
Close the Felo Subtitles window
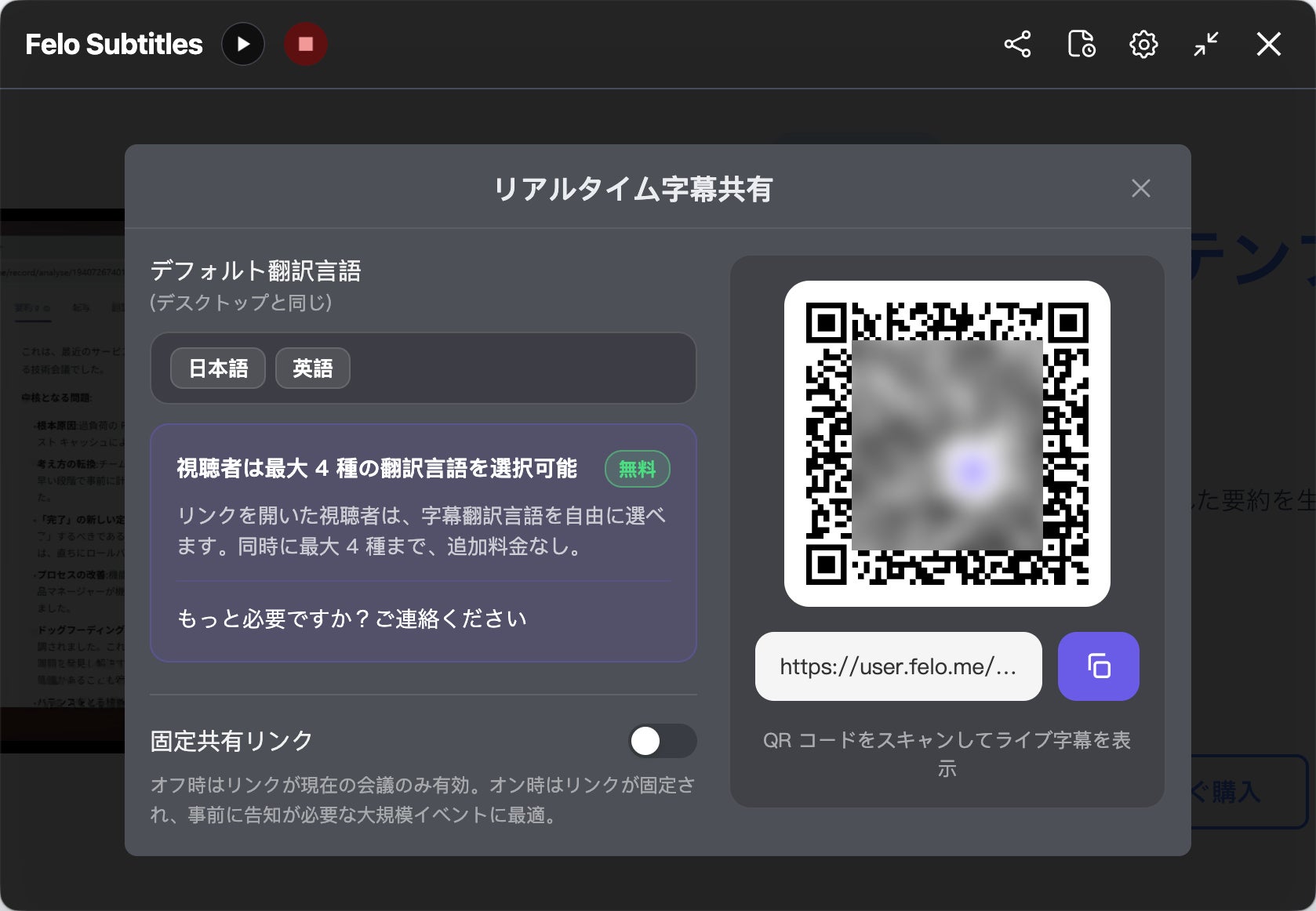tap(1268, 44)
